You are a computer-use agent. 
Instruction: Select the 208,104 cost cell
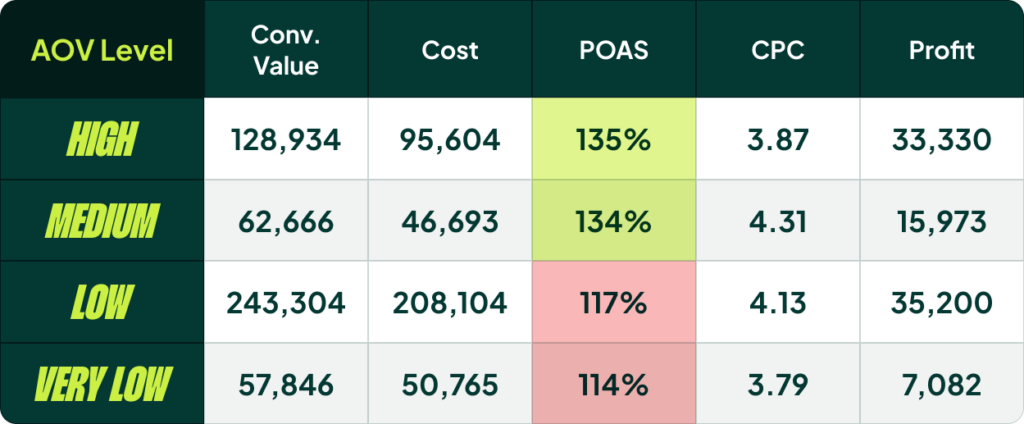coord(449,302)
